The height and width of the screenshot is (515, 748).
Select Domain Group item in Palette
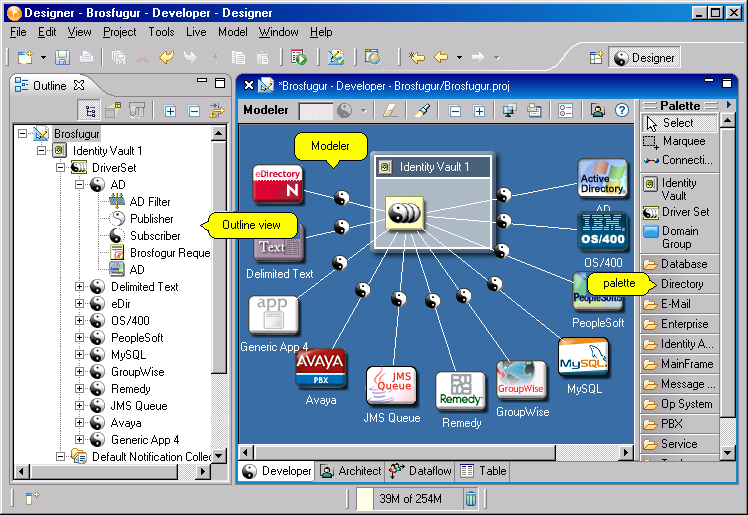tap(679, 237)
